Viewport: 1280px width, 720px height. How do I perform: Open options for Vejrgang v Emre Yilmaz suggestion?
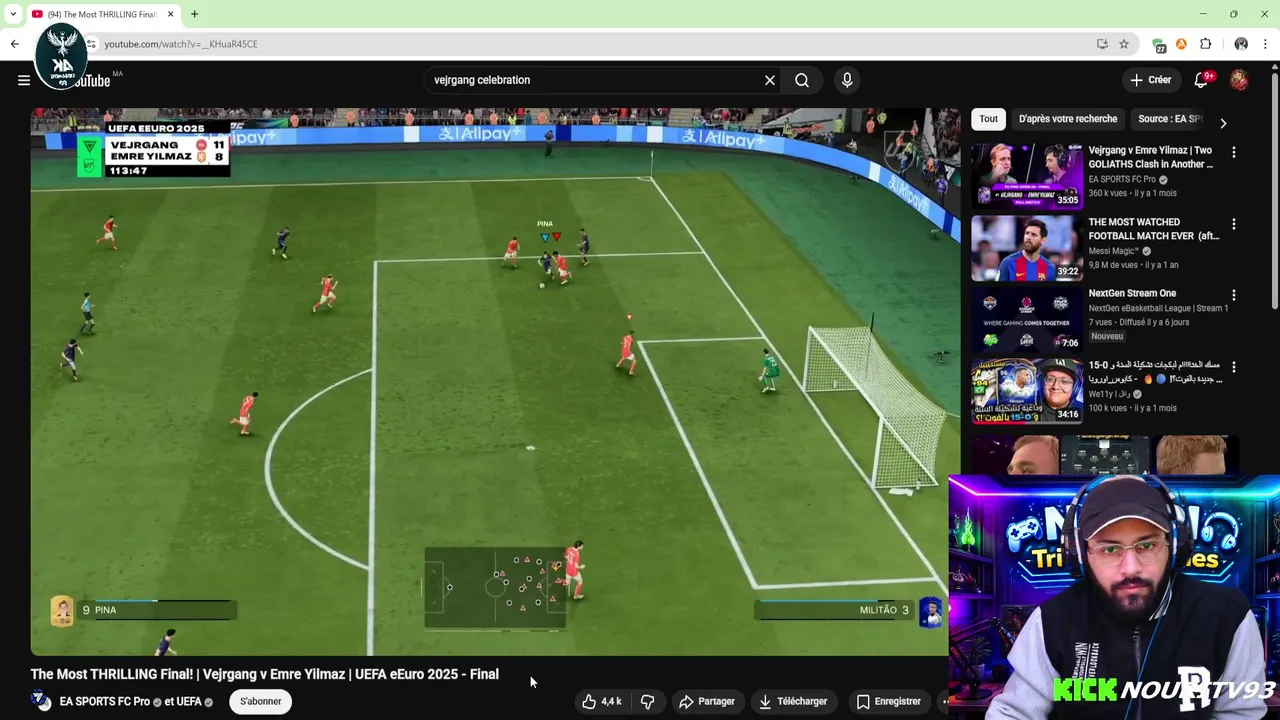pos(1234,152)
